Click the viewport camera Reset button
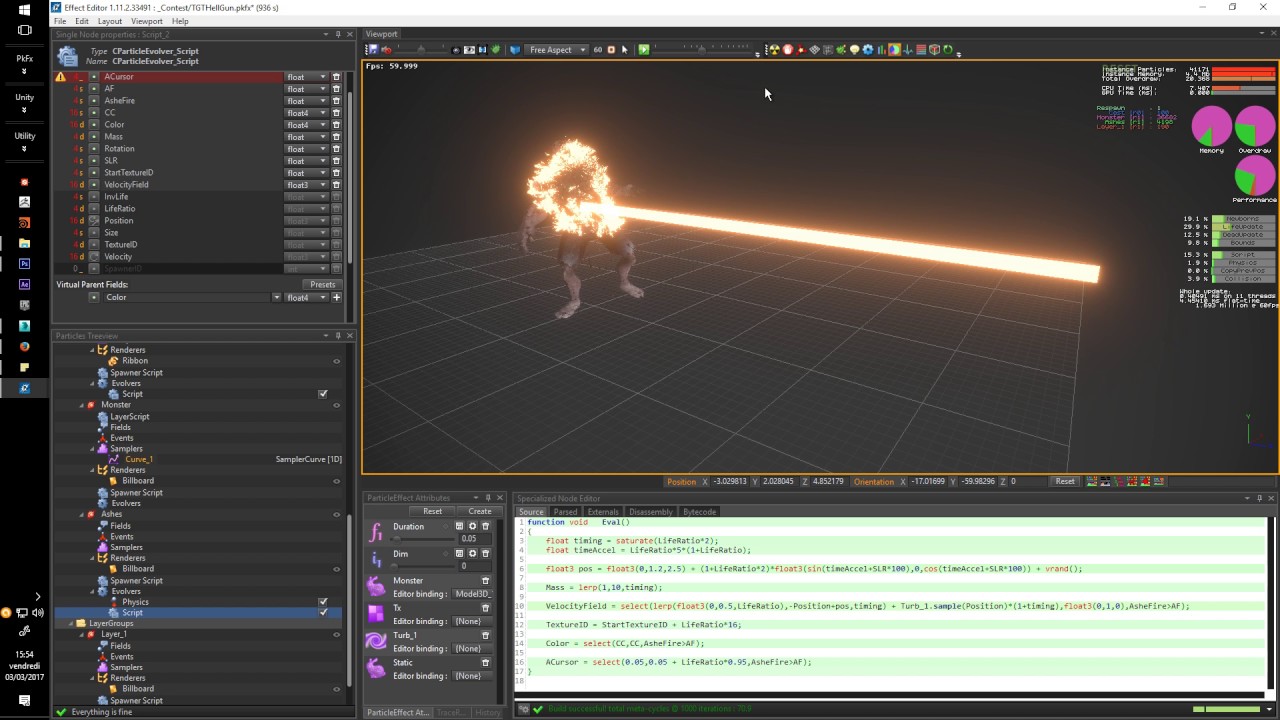Viewport: 1280px width, 720px height. click(1065, 482)
